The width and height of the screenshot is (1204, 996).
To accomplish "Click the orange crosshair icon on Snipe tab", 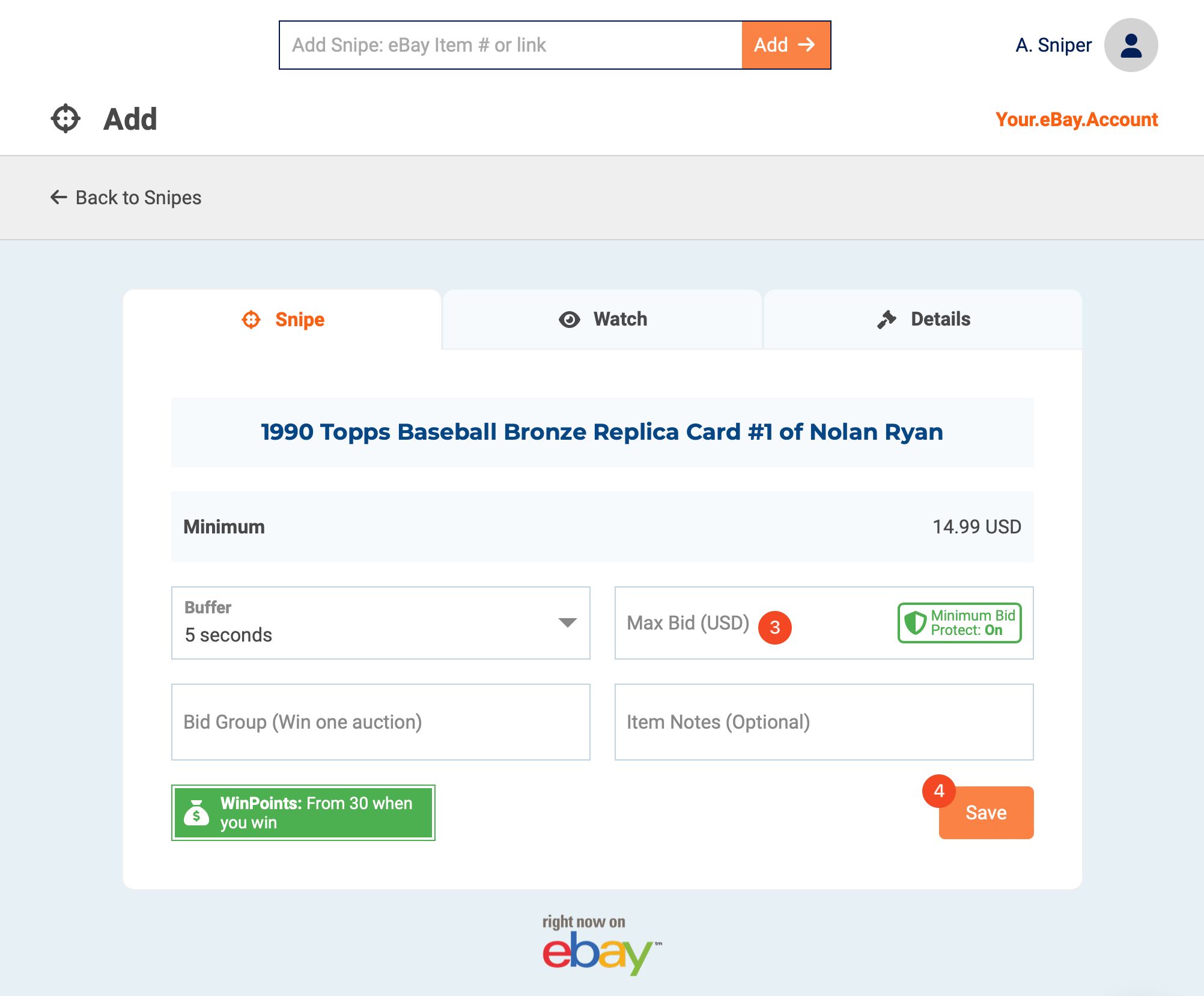I will coord(251,320).
